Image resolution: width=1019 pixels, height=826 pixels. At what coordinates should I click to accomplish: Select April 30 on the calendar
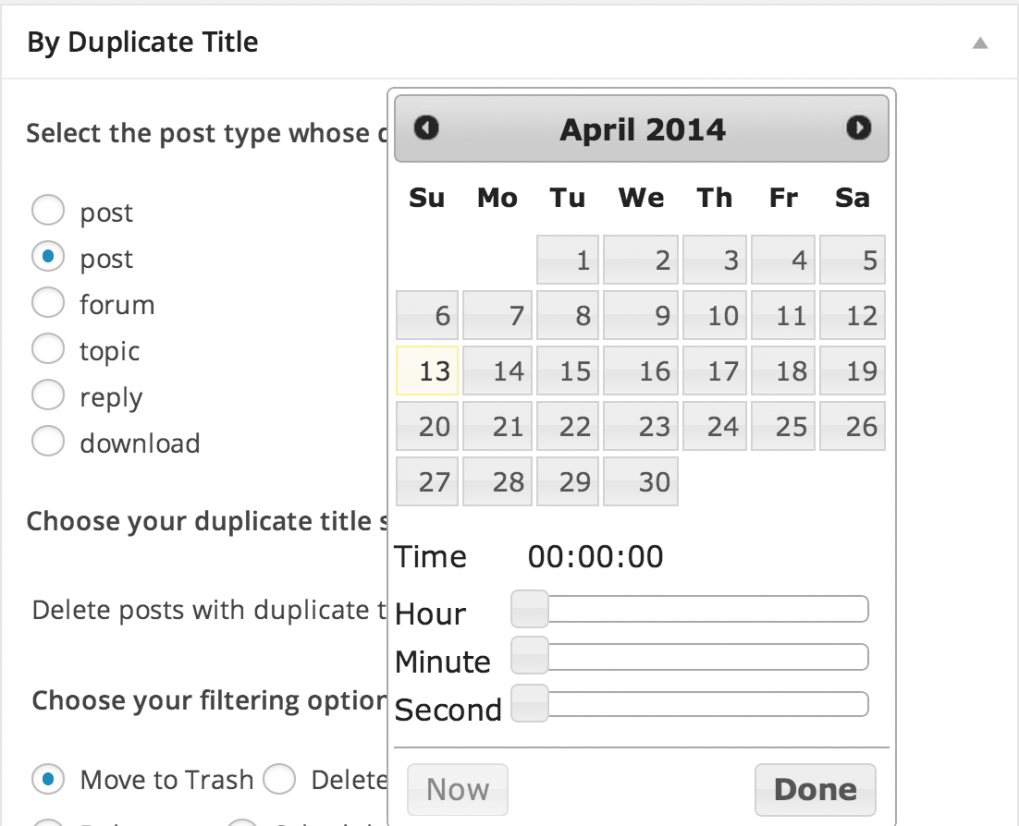click(x=640, y=481)
